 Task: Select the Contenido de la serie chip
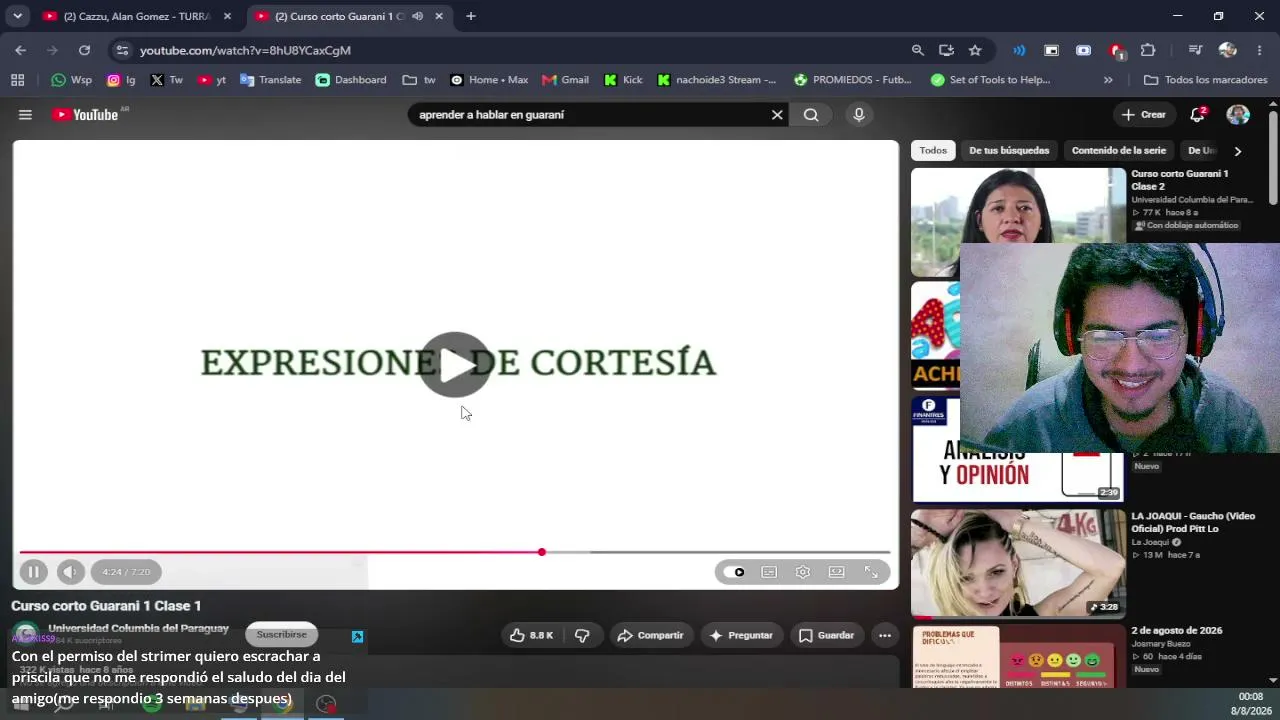pyautogui.click(x=1119, y=151)
